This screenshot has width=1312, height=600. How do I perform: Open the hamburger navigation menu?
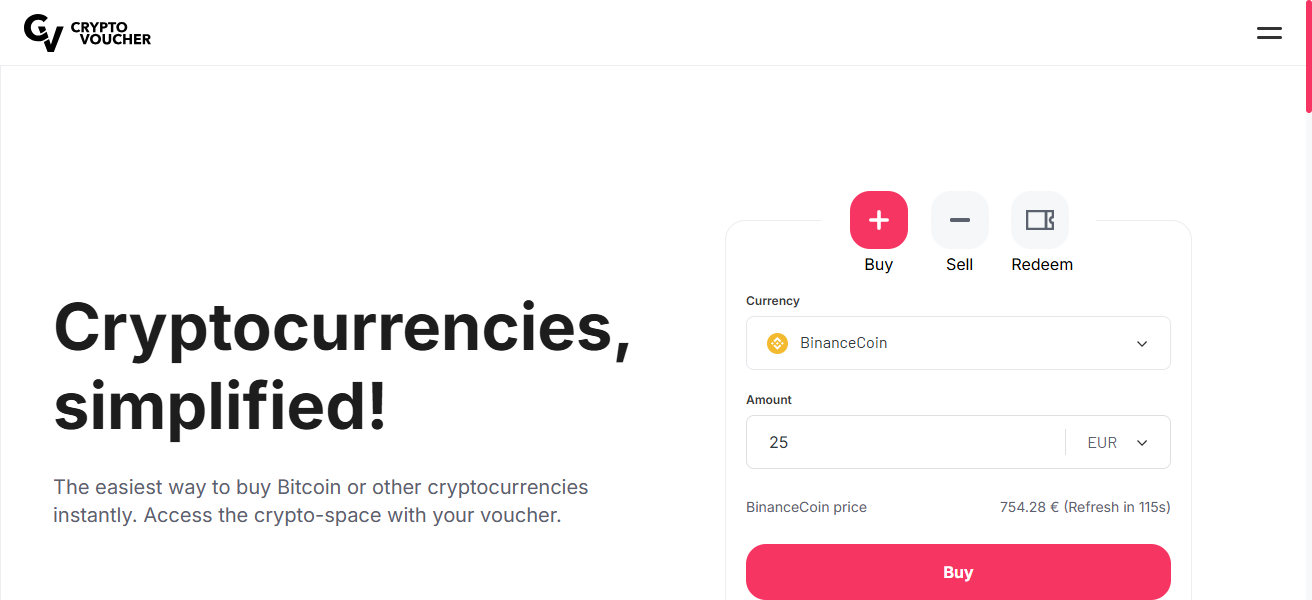click(x=1268, y=32)
